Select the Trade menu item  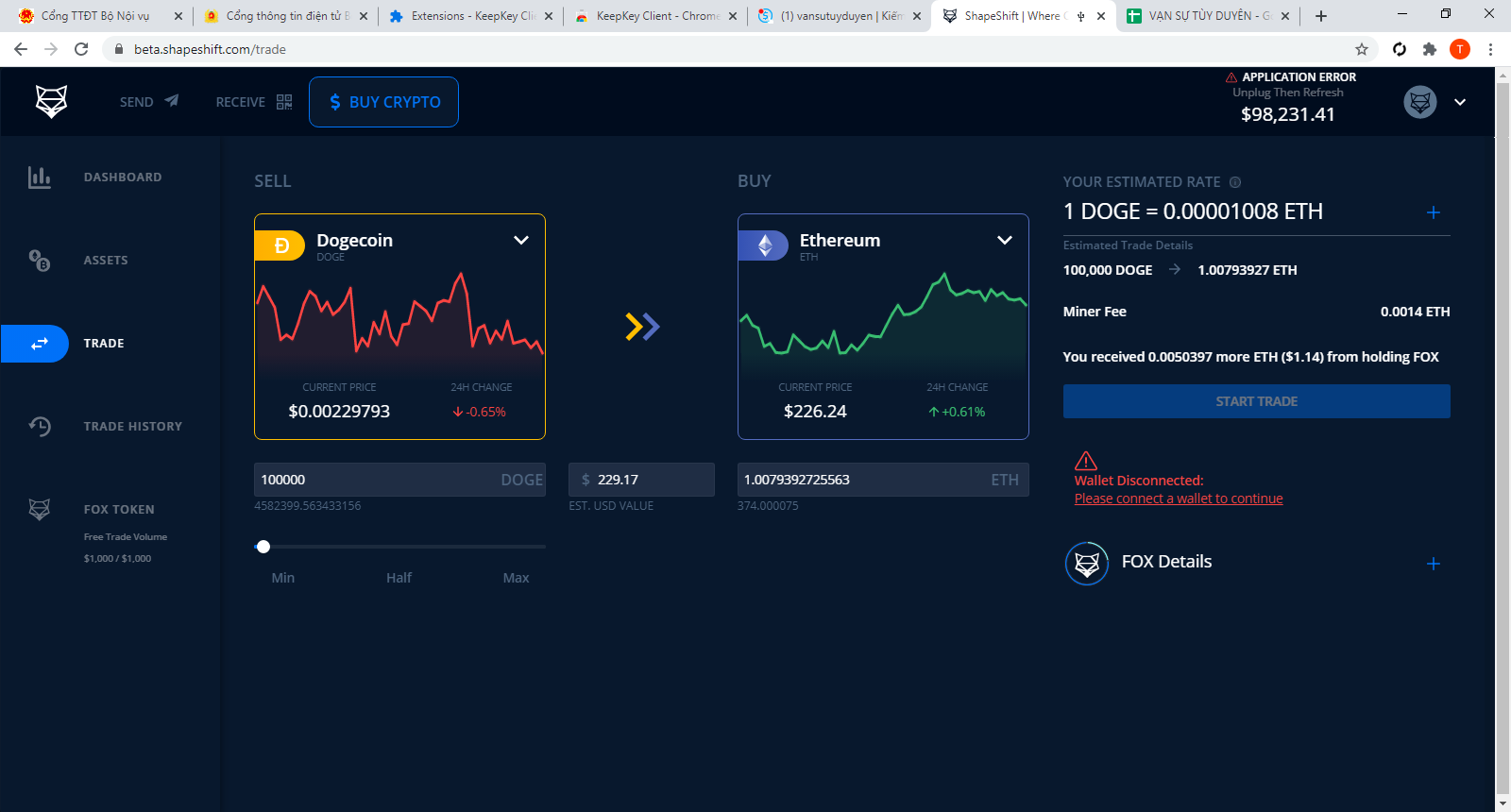click(x=104, y=344)
